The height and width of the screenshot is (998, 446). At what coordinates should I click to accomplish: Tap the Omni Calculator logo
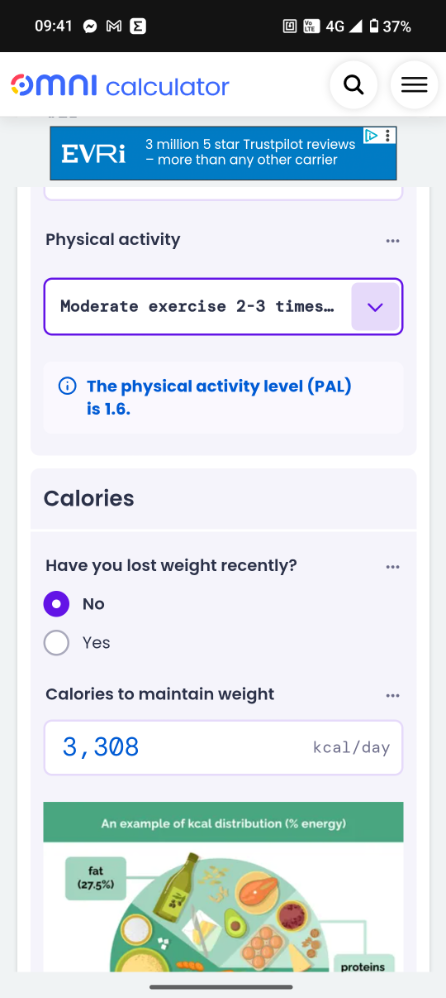click(120, 86)
